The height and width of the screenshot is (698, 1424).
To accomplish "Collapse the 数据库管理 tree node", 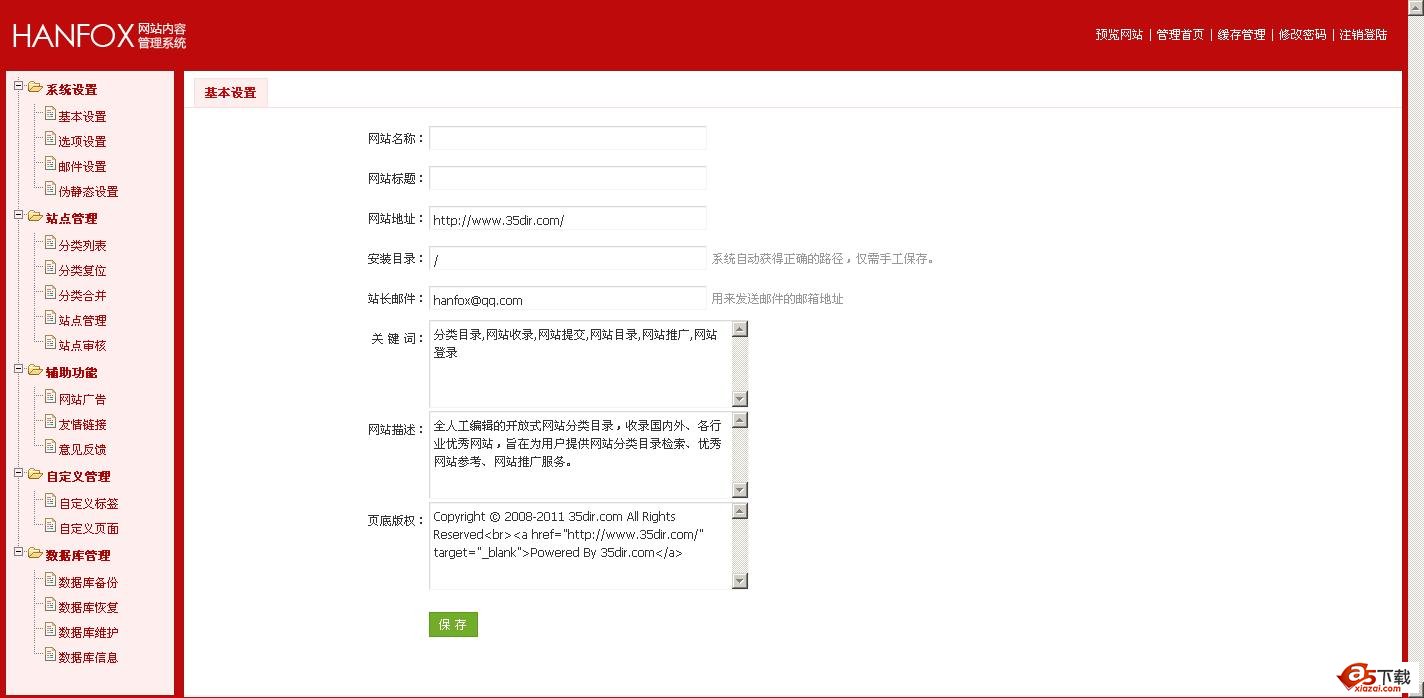I will point(18,552).
